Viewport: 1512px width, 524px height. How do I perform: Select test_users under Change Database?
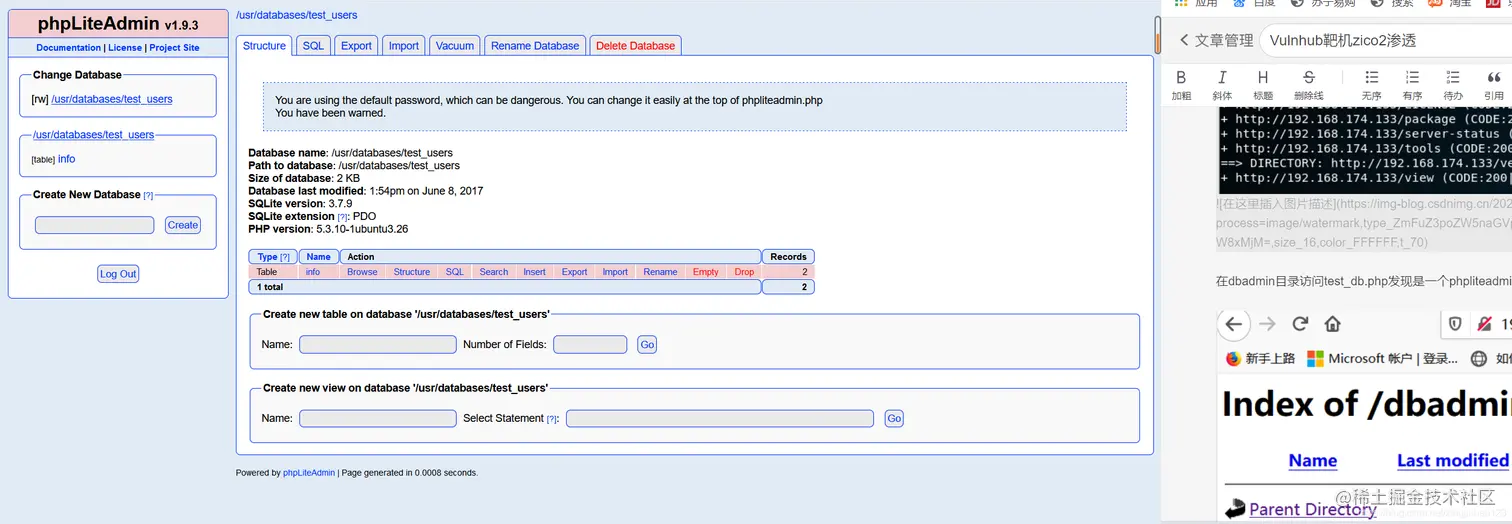coord(112,99)
